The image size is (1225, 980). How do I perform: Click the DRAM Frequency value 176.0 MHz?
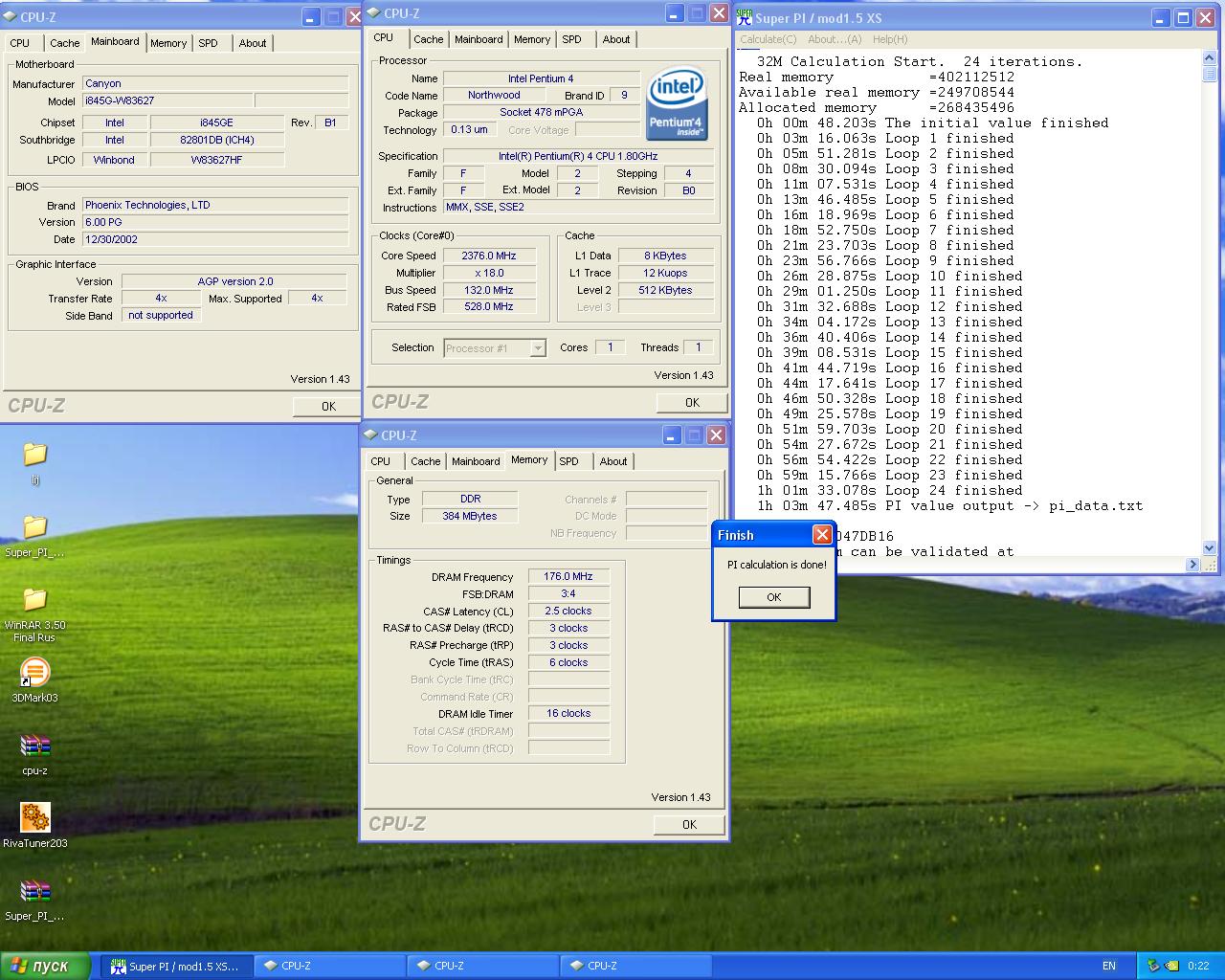(568, 576)
